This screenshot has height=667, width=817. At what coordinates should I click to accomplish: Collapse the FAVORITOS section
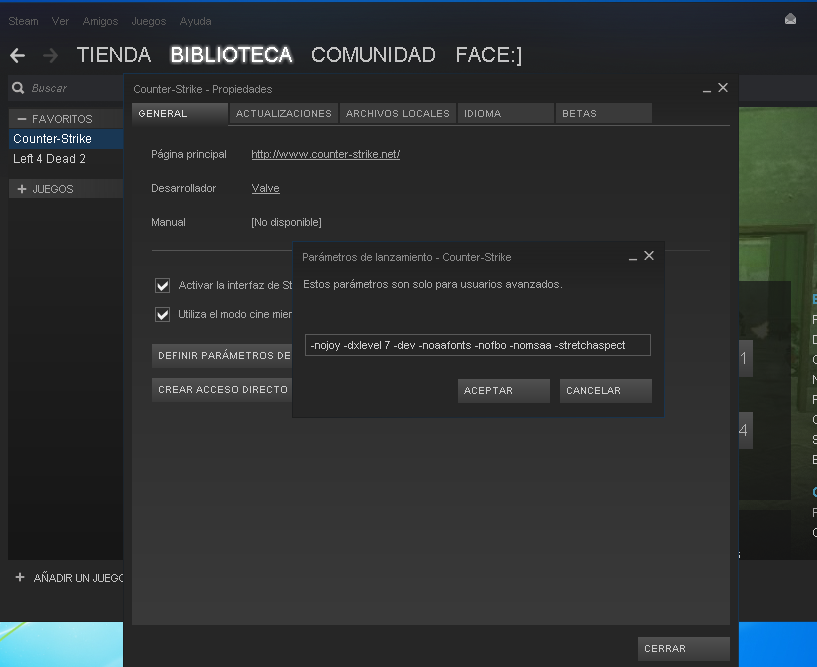(x=22, y=119)
